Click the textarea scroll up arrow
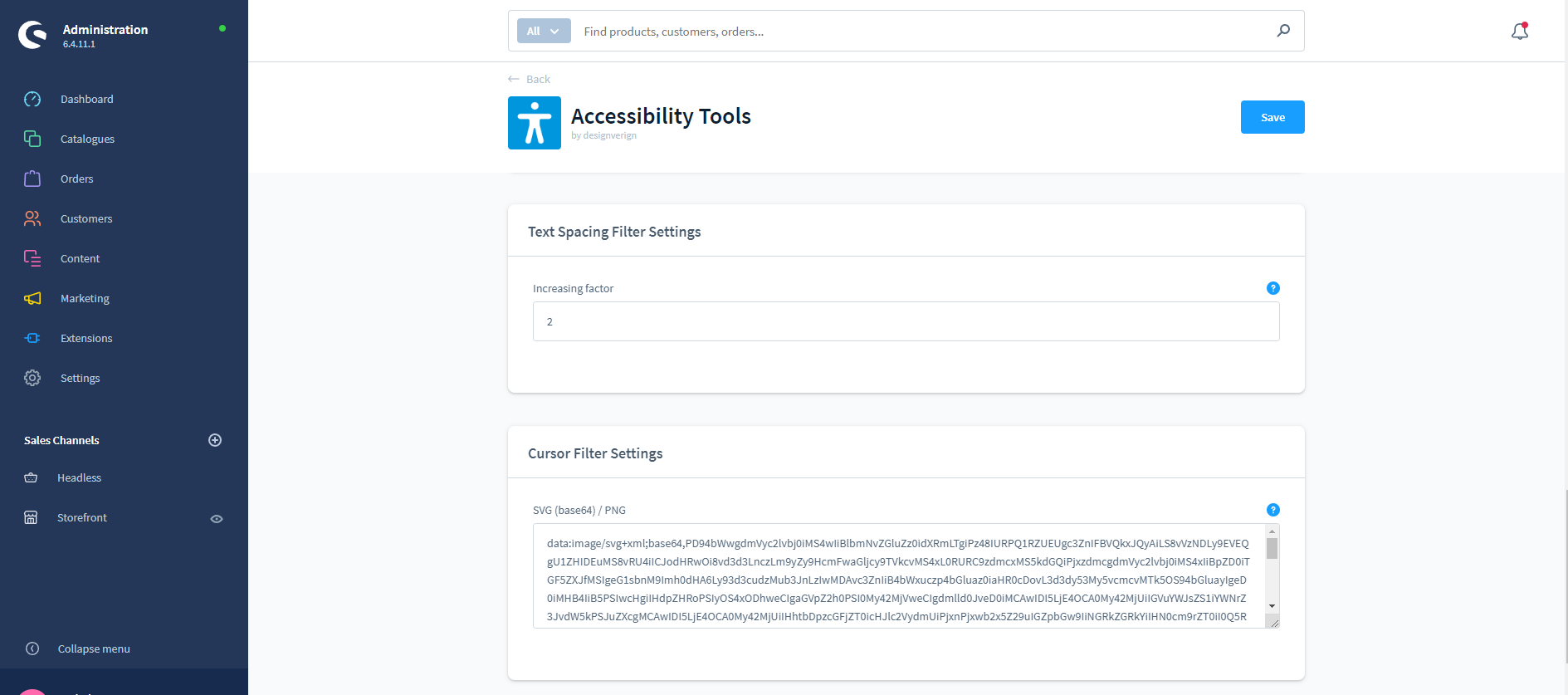Image resolution: width=1568 pixels, height=695 pixels. [x=1272, y=531]
